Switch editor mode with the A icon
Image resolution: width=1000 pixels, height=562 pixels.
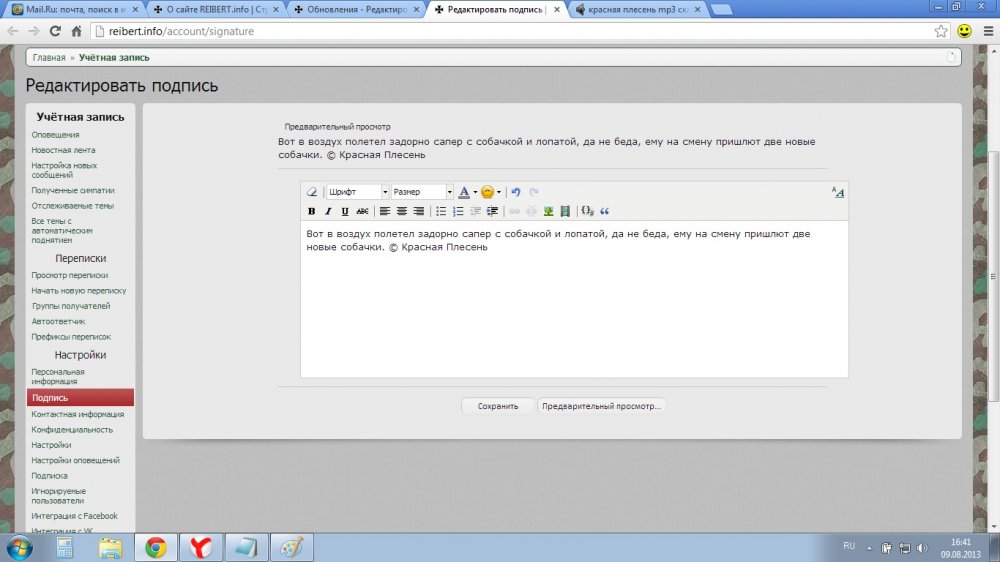point(837,192)
